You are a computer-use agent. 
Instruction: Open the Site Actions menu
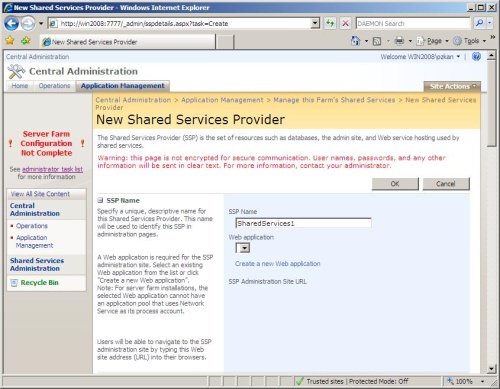pos(452,87)
